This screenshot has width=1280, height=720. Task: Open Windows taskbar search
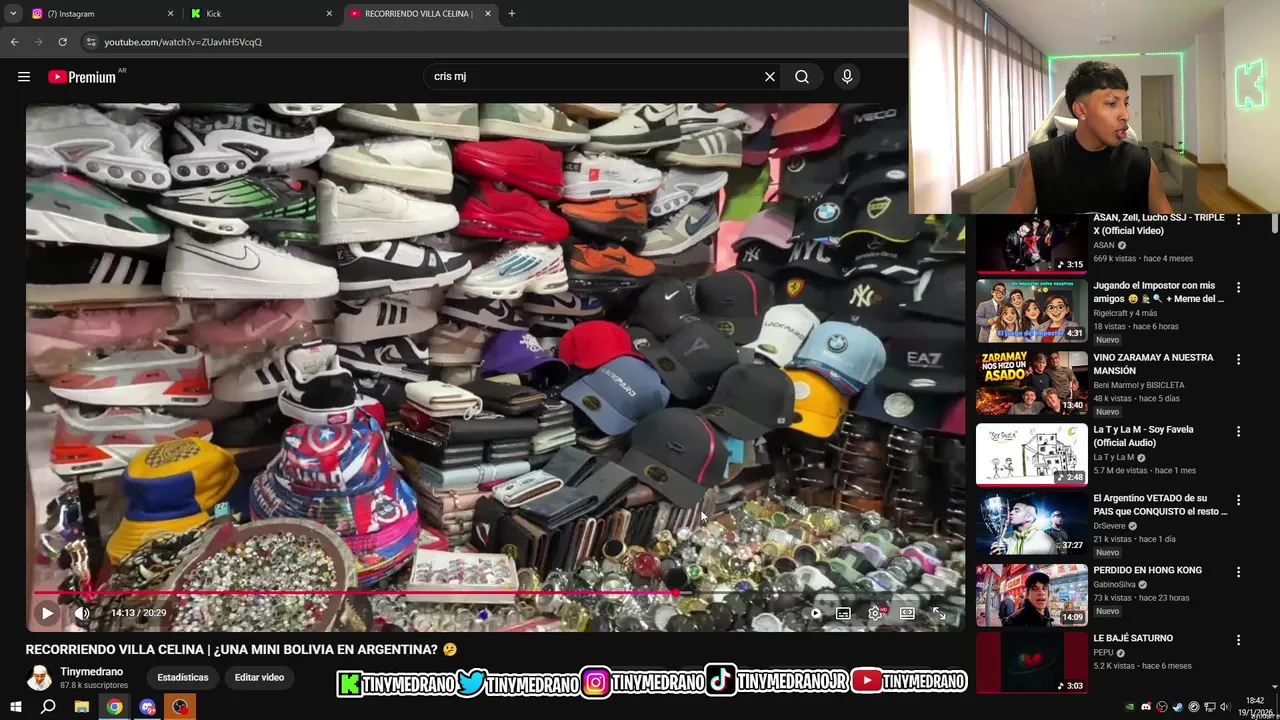point(48,707)
